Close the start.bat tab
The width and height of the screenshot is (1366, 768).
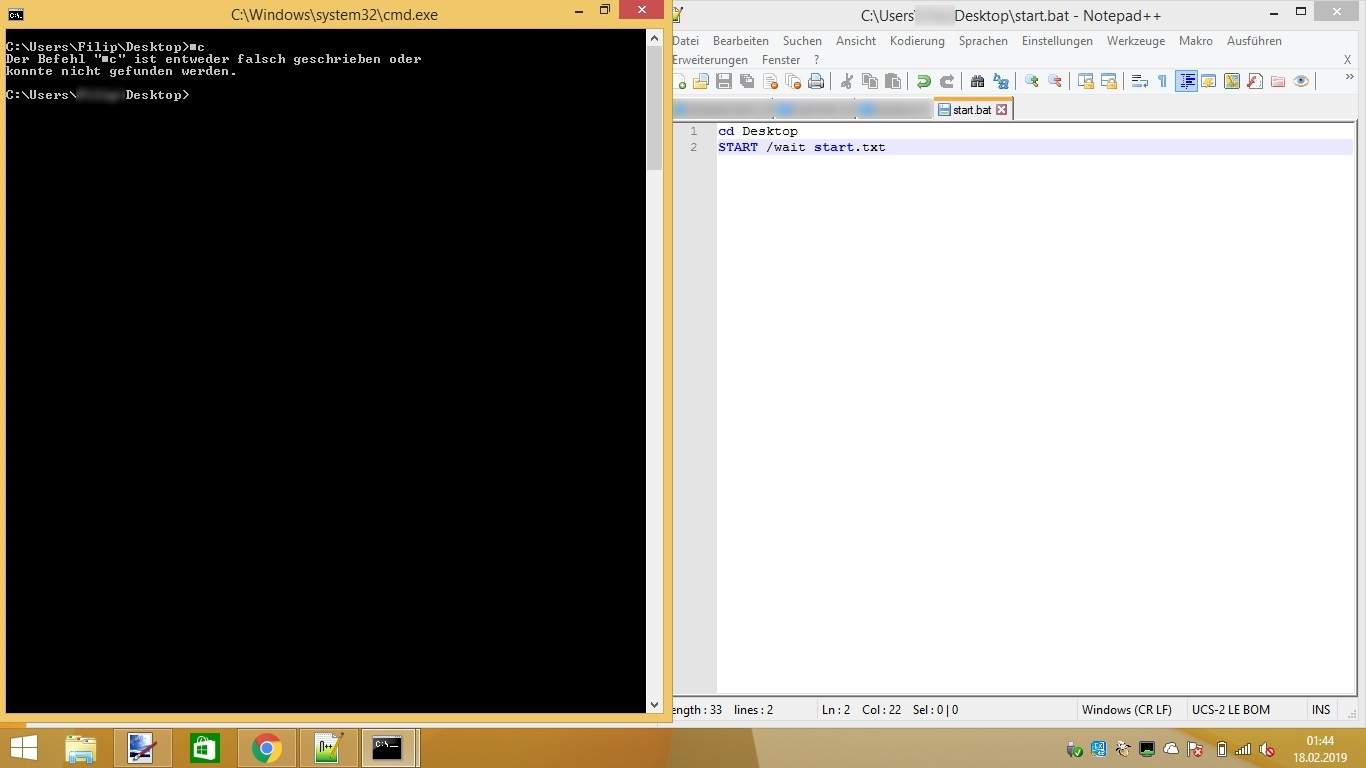(1001, 110)
